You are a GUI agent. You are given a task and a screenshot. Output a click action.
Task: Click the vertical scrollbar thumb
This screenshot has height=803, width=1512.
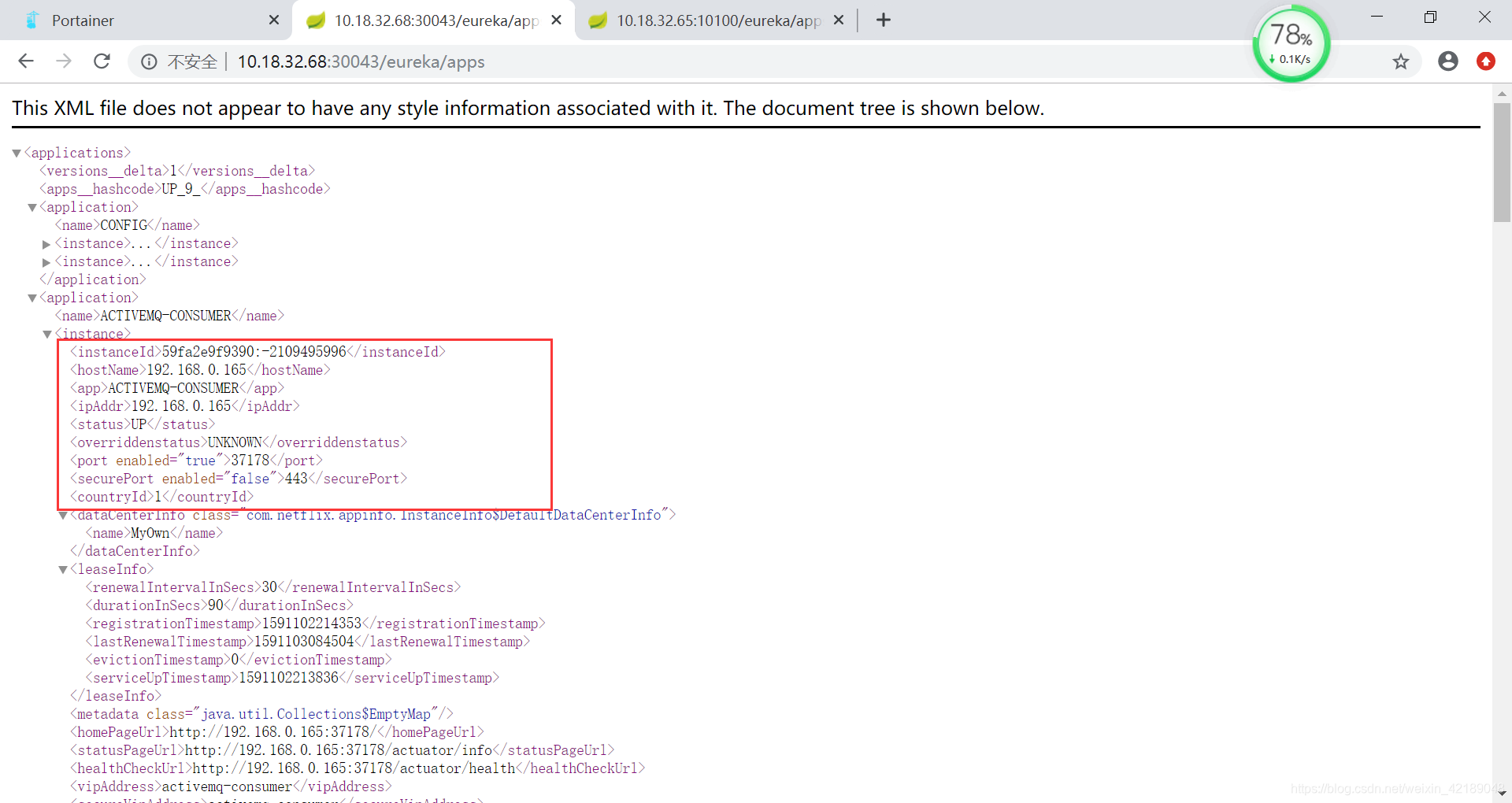[x=1502, y=161]
